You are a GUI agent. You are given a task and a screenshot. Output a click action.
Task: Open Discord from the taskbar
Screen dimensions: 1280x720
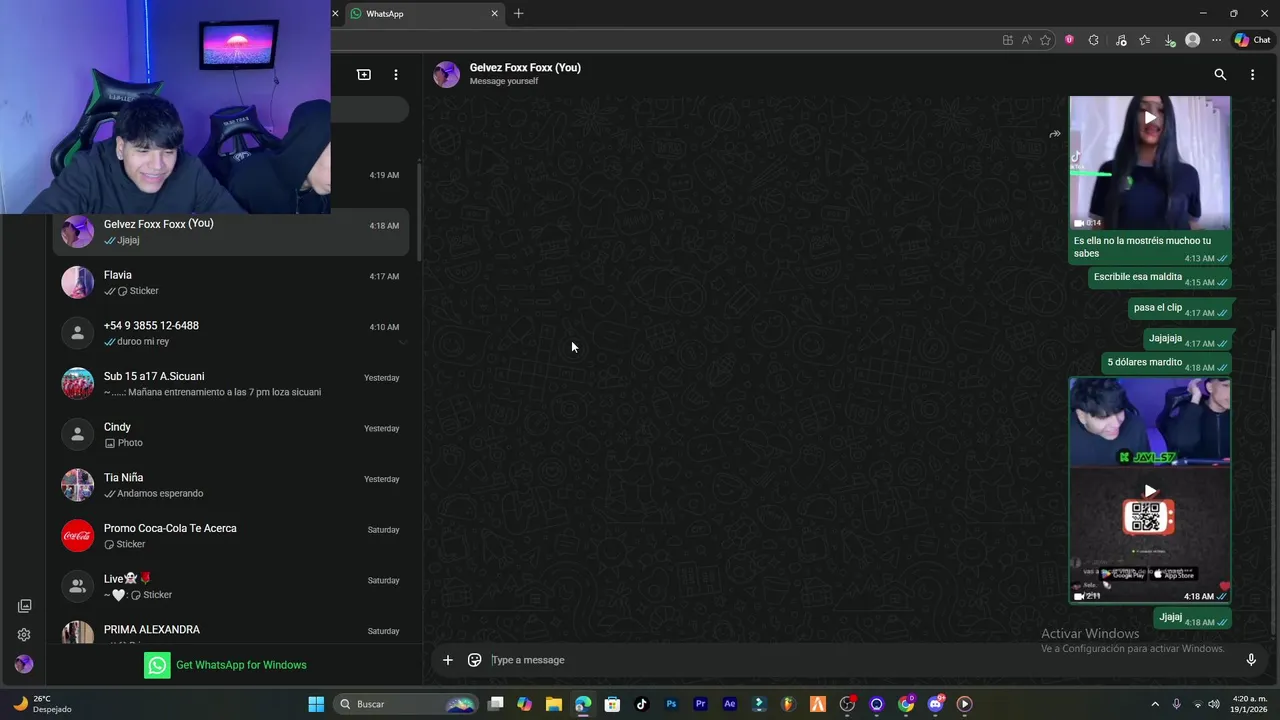coord(935,704)
